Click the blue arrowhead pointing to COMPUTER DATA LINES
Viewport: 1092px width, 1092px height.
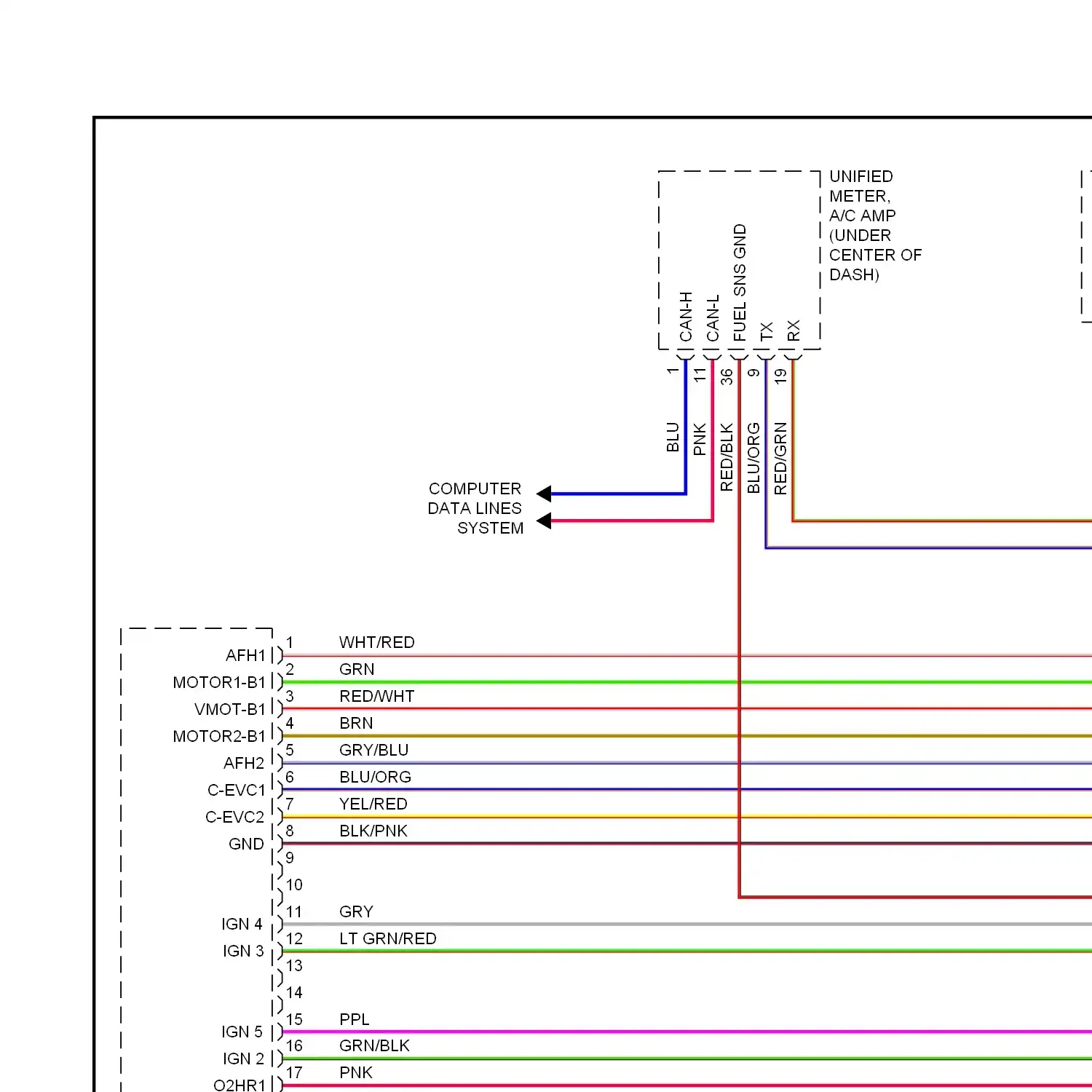(544, 494)
